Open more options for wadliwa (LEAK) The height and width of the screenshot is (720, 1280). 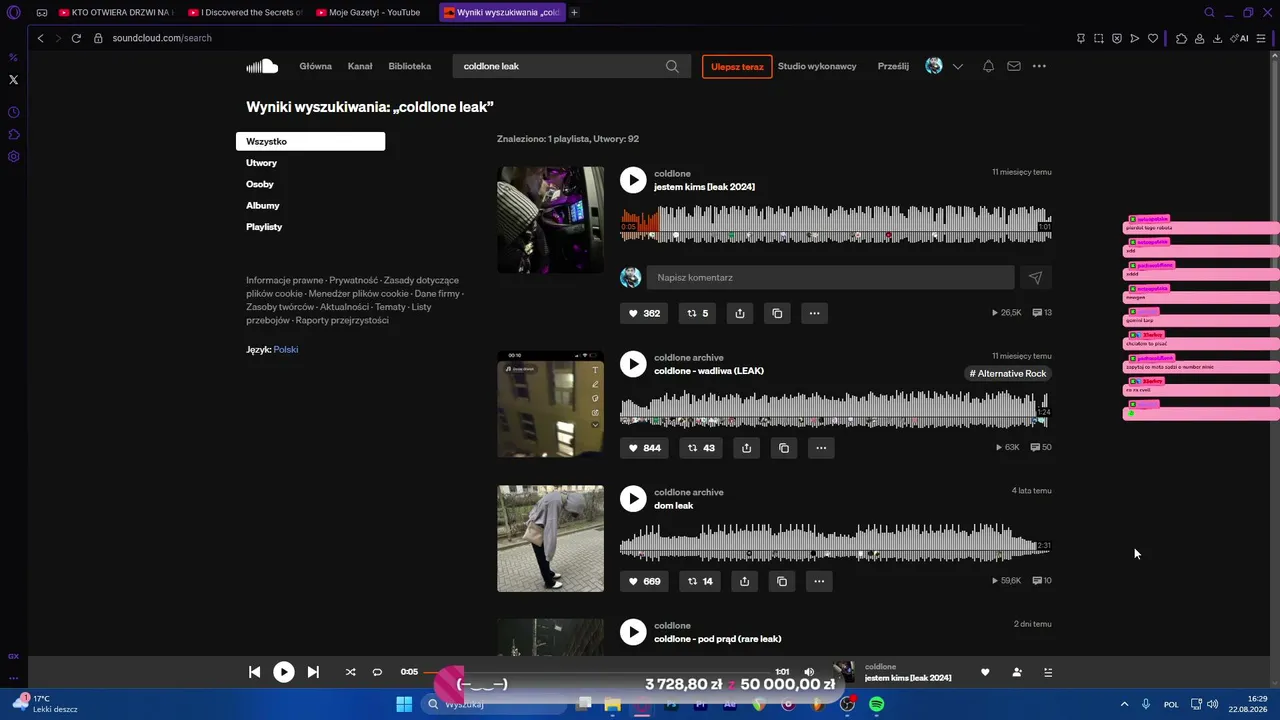(821, 448)
